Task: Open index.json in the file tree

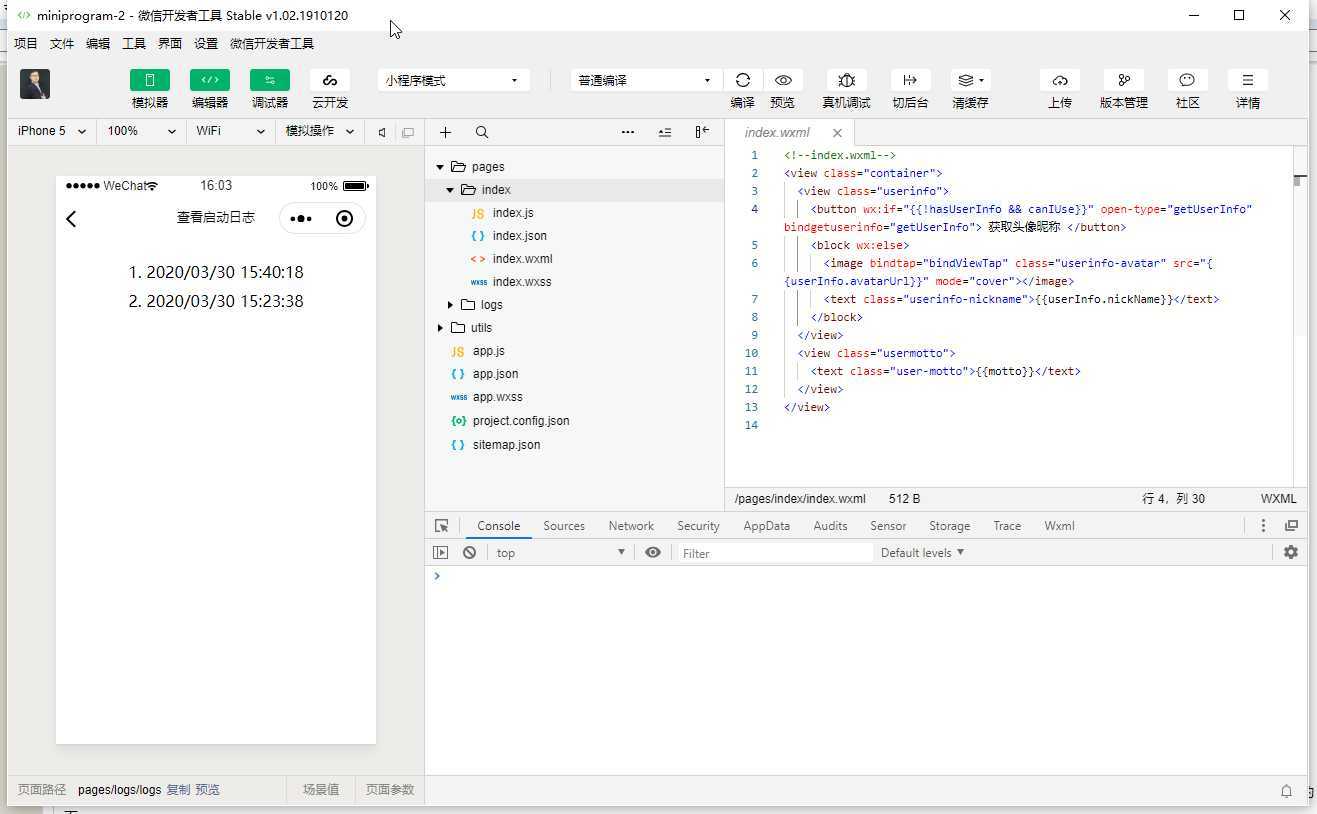Action: click(519, 236)
